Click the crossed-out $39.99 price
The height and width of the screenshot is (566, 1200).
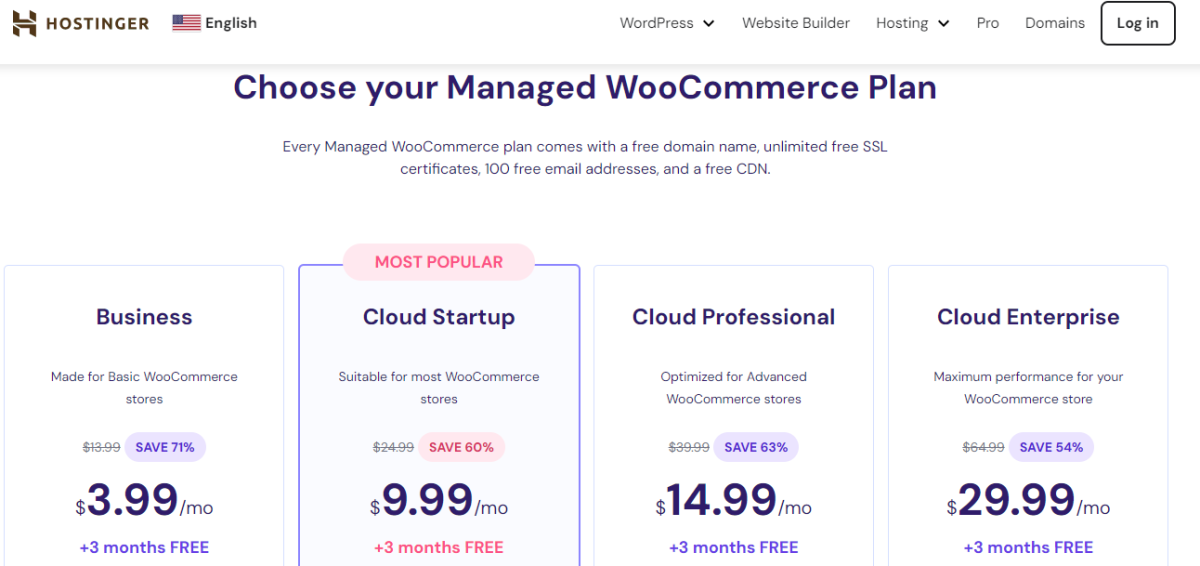tap(689, 447)
